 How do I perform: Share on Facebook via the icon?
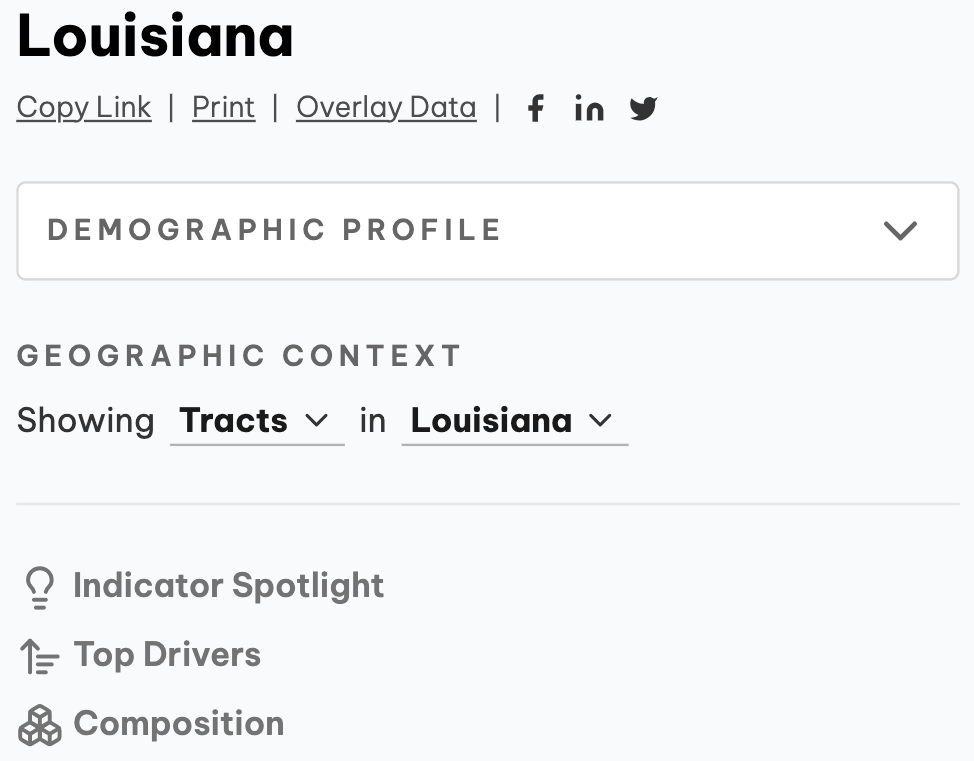coord(536,108)
